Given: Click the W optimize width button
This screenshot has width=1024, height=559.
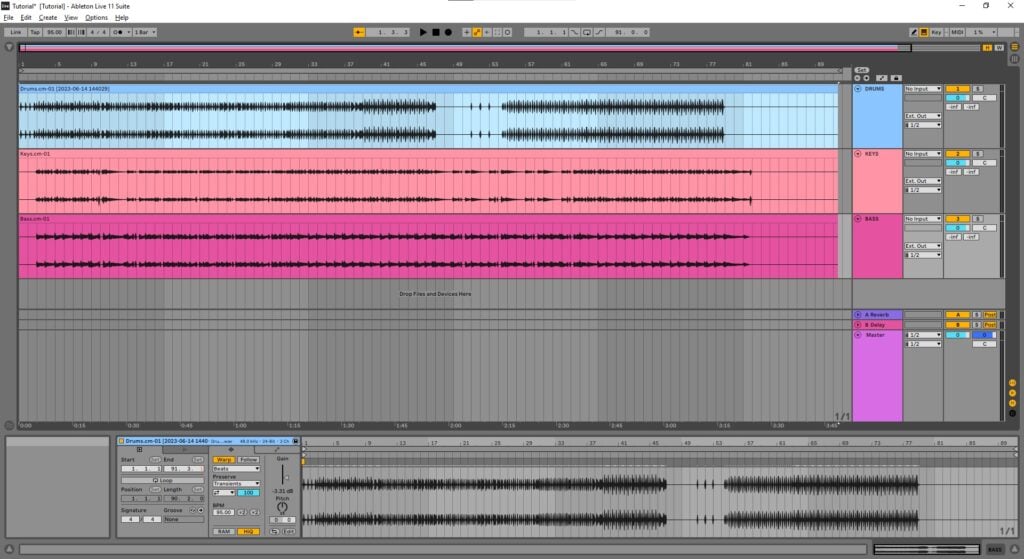Looking at the screenshot, I should pyautogui.click(x=999, y=48).
